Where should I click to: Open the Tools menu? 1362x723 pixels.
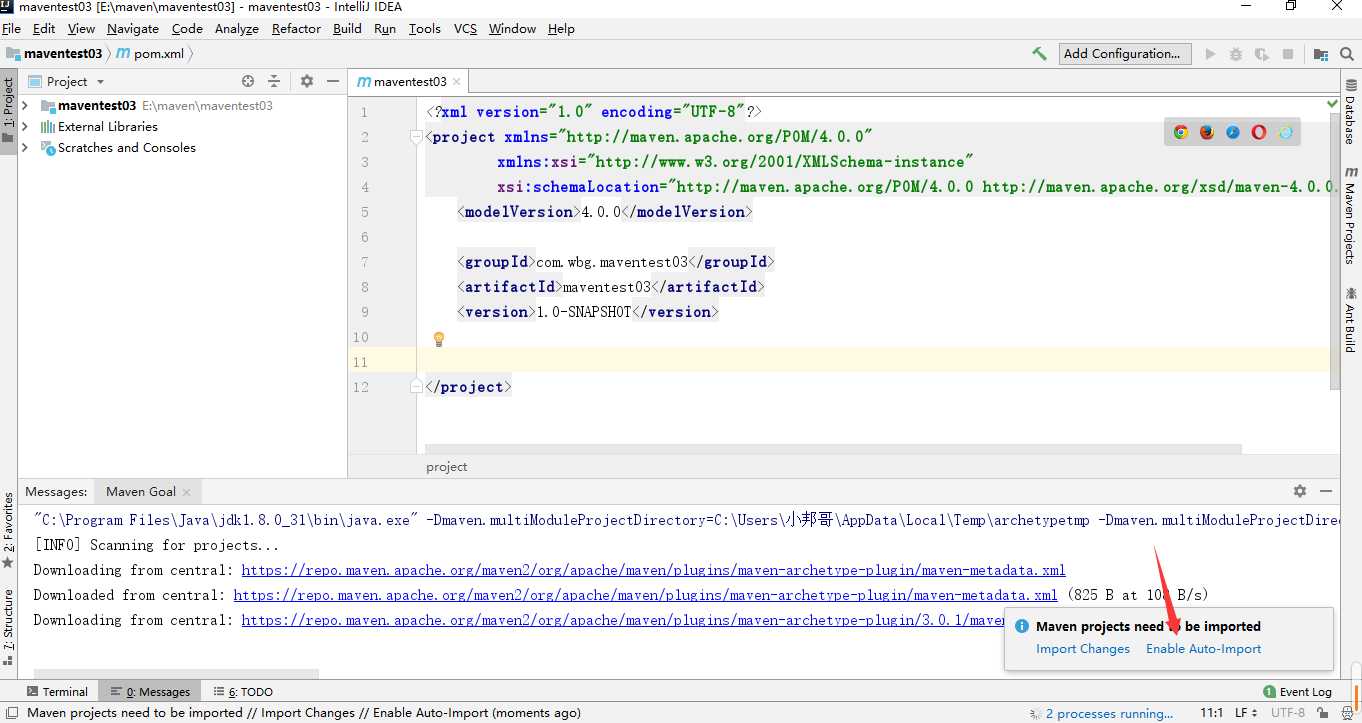[x=425, y=29]
